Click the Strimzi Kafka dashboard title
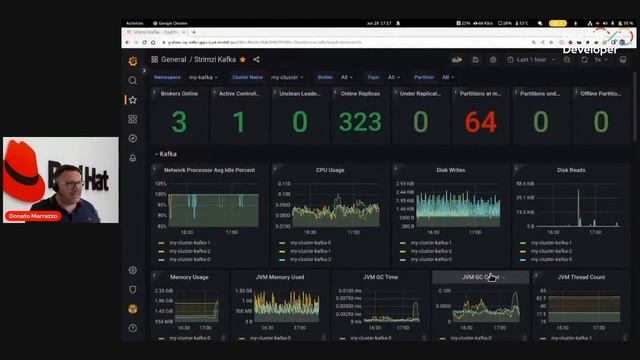640x360 pixels. [x=215, y=60]
